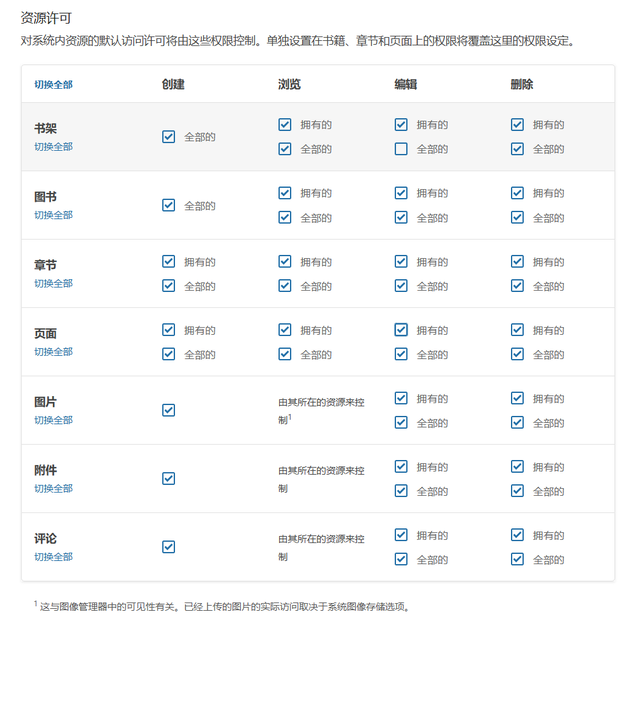
Task: Toggle 图书 浏览 拥有的 checkbox
Action: click(x=285, y=193)
